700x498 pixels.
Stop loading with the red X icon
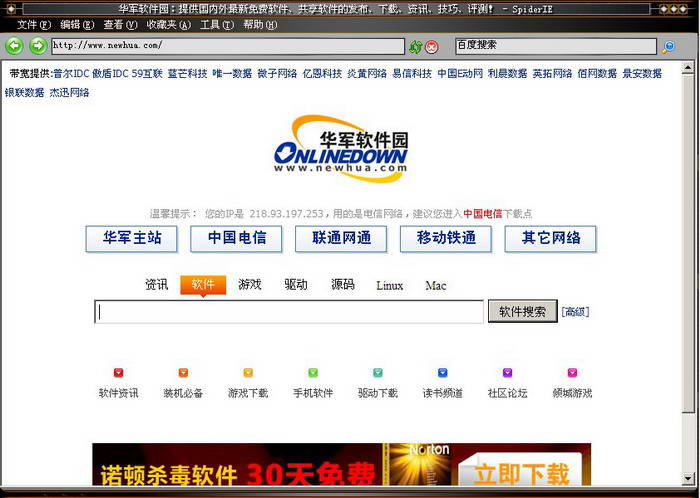click(x=431, y=46)
